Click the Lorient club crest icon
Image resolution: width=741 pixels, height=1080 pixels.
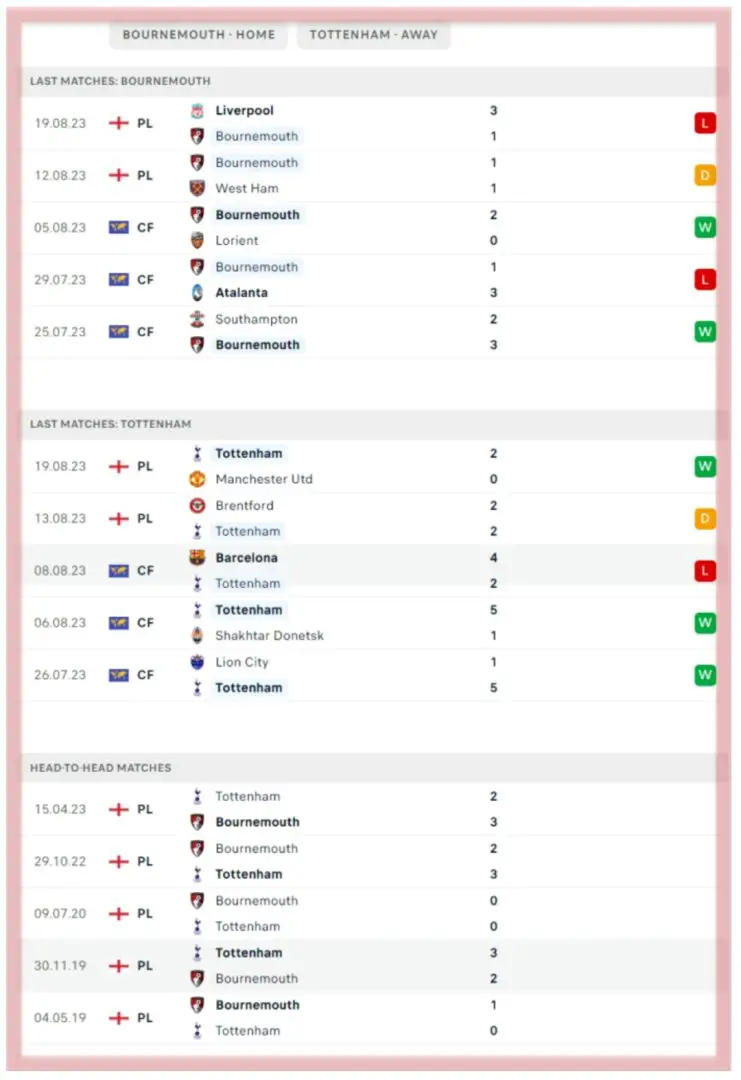click(197, 240)
